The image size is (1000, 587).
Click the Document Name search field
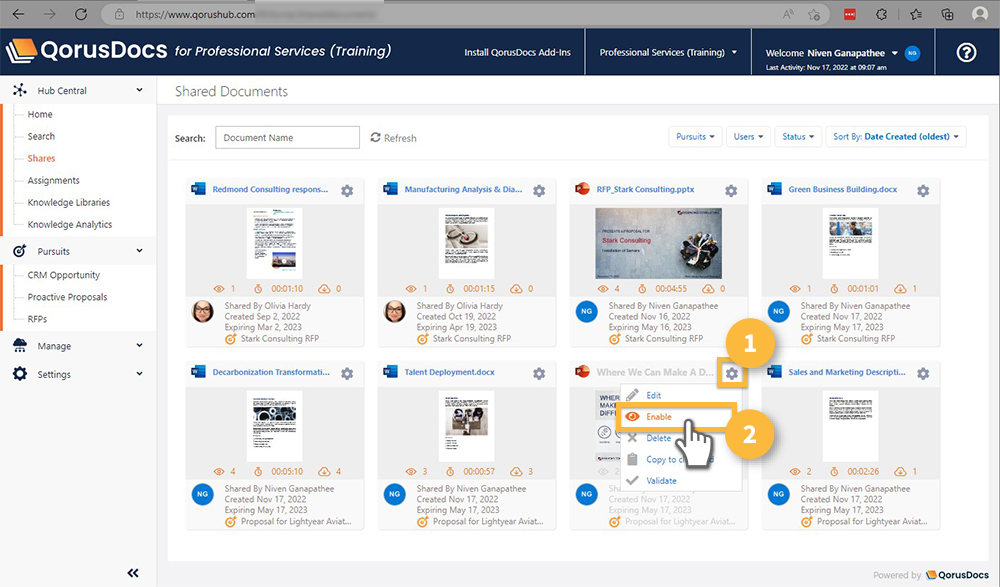pyautogui.click(x=288, y=137)
